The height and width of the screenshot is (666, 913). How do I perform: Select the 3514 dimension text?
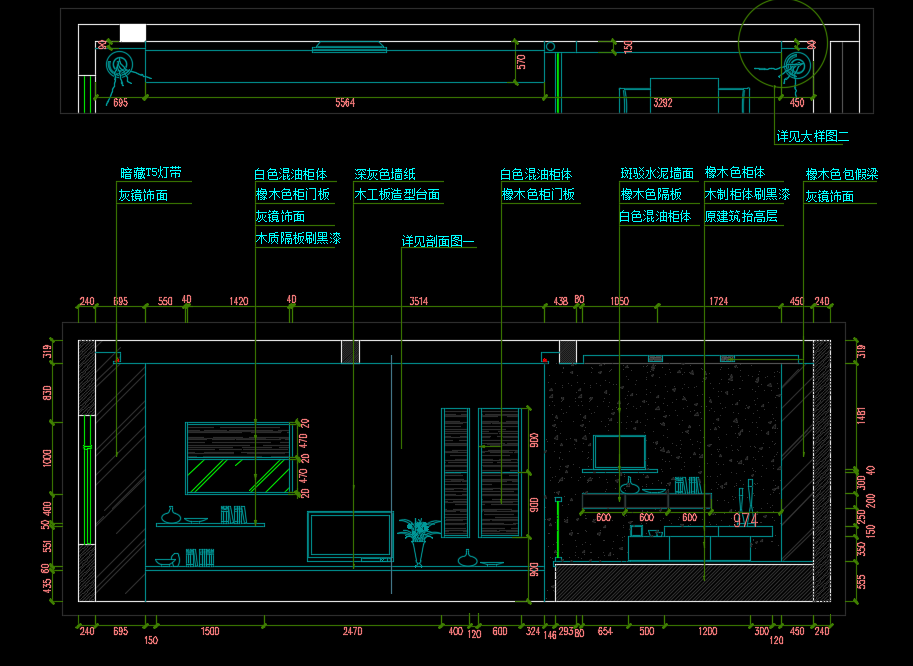(419, 301)
